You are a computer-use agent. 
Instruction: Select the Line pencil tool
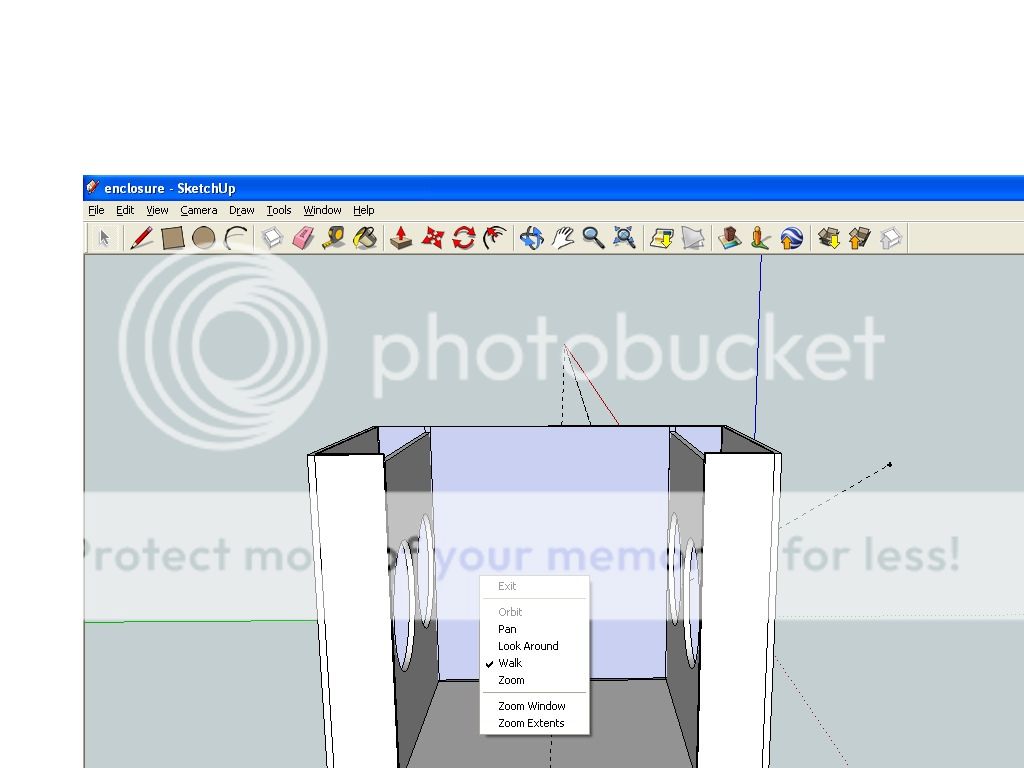[x=141, y=238]
